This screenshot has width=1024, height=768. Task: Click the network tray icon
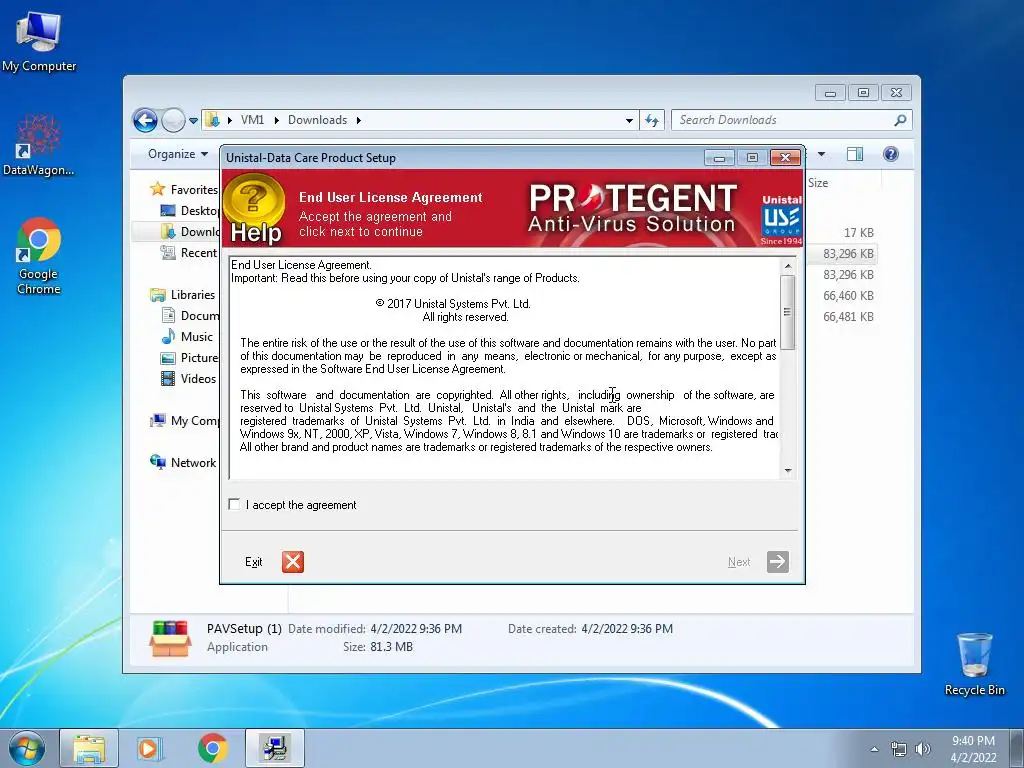coord(899,749)
